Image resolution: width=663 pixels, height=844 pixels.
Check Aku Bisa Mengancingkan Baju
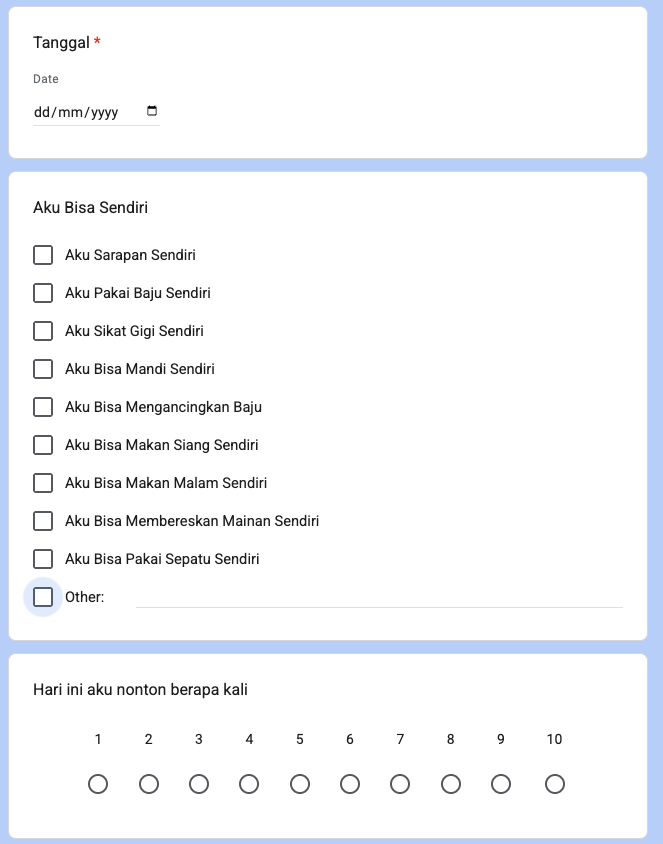click(x=43, y=407)
